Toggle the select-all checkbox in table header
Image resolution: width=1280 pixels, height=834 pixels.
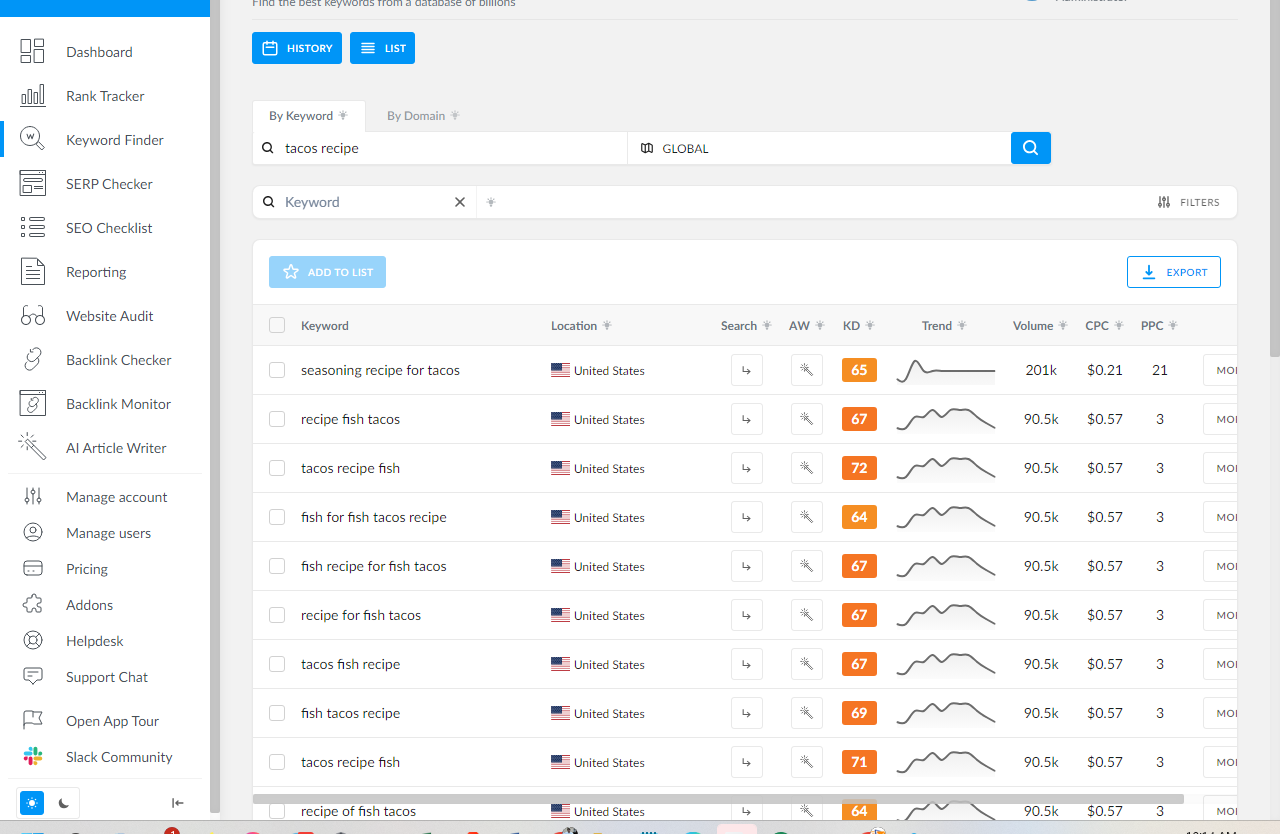(277, 325)
